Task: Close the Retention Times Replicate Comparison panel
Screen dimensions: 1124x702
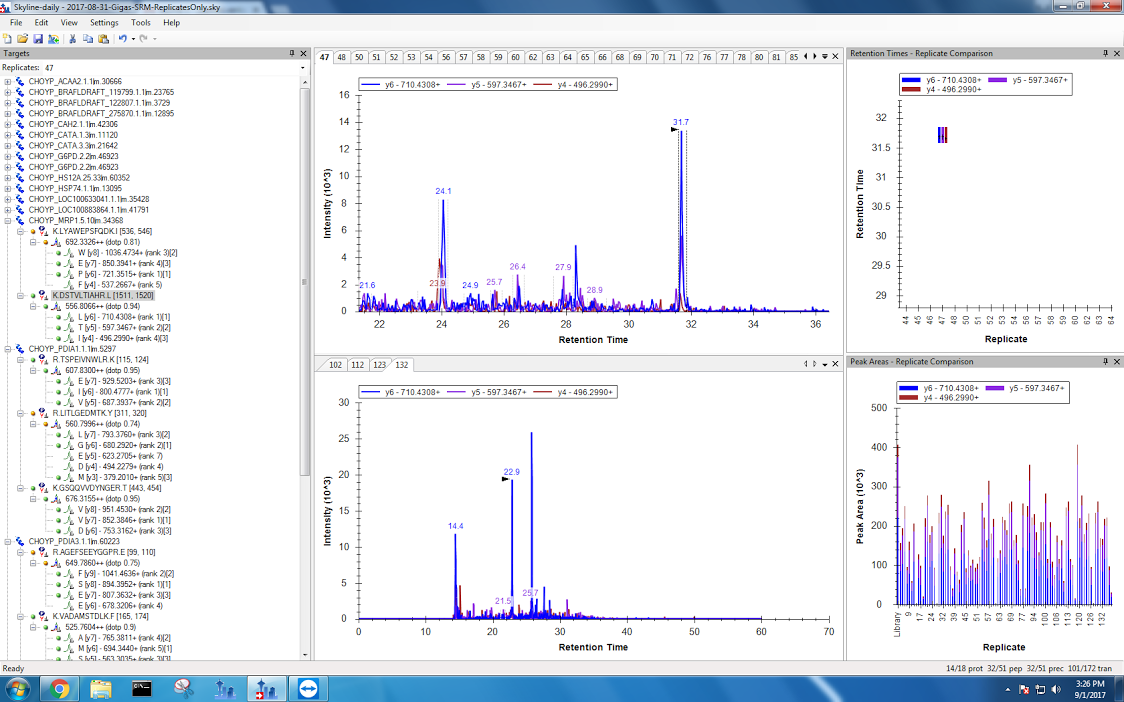Action: point(1117,53)
